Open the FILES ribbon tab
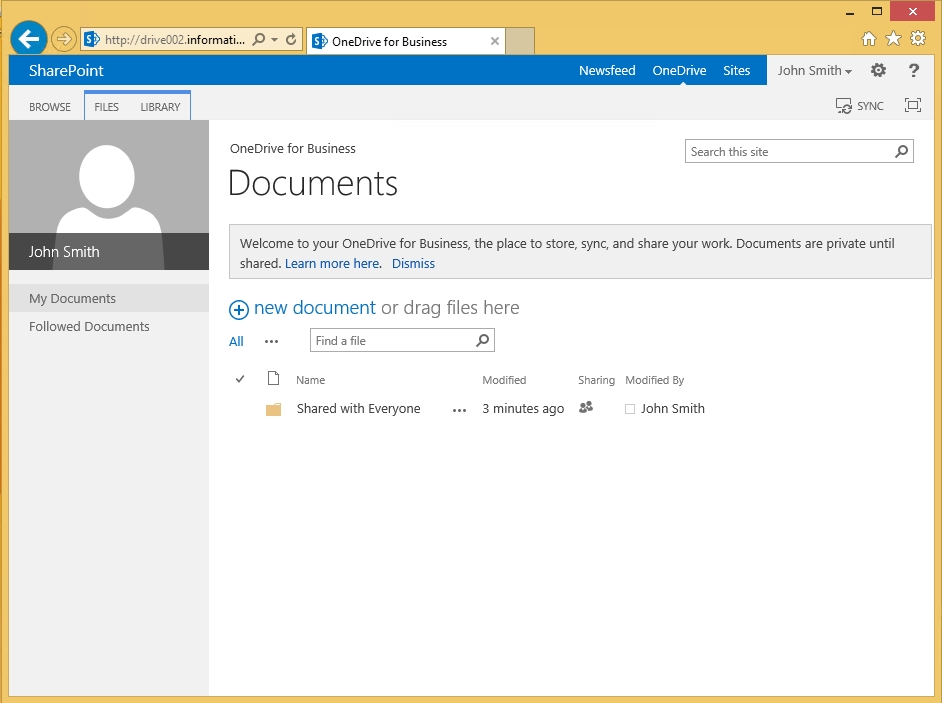Screen dimensions: 942x703 coord(106,107)
